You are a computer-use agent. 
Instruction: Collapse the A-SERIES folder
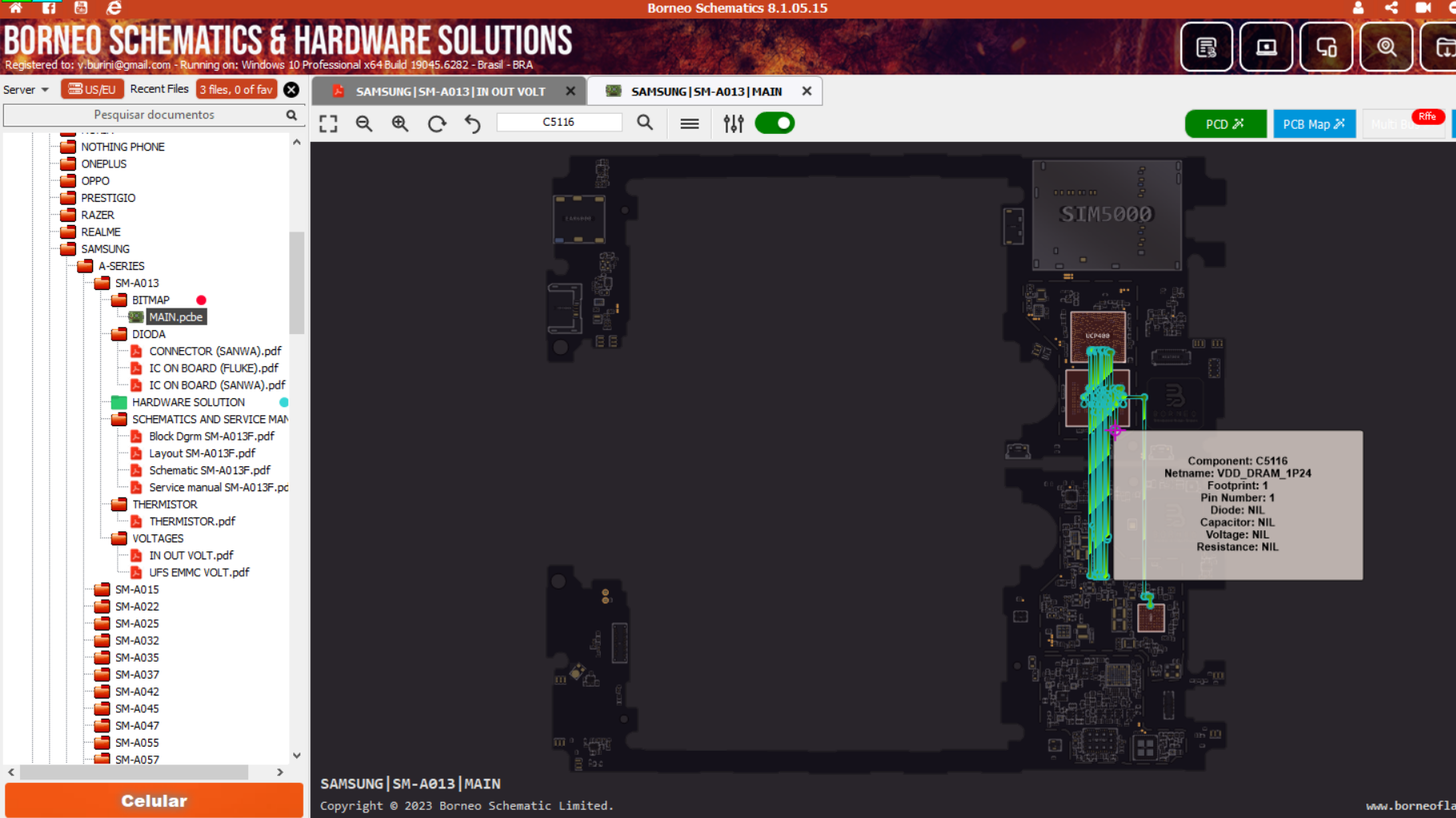pyautogui.click(x=121, y=266)
